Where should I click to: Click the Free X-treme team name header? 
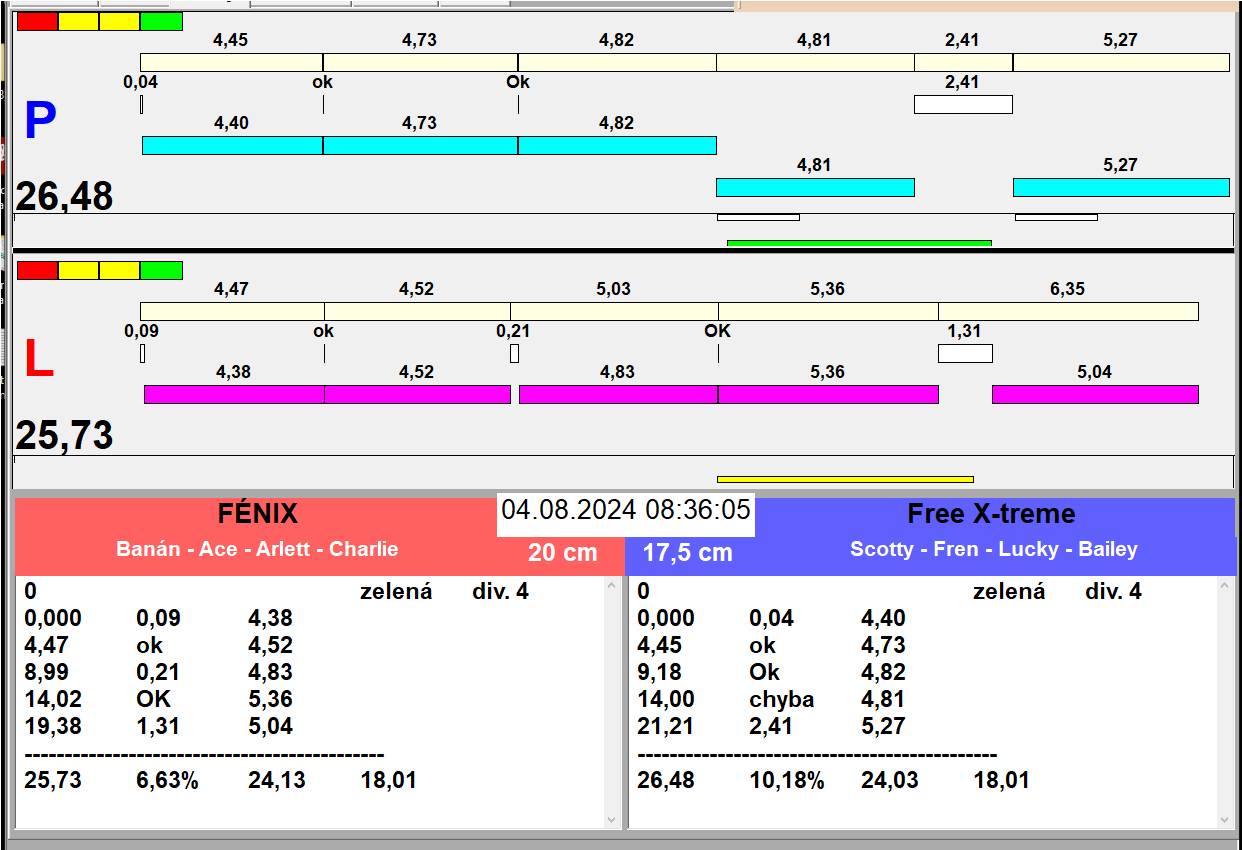coord(991,514)
